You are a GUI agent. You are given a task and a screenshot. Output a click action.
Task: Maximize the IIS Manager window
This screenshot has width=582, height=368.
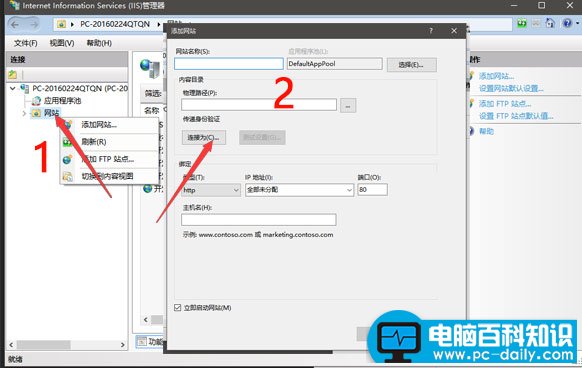542,5
